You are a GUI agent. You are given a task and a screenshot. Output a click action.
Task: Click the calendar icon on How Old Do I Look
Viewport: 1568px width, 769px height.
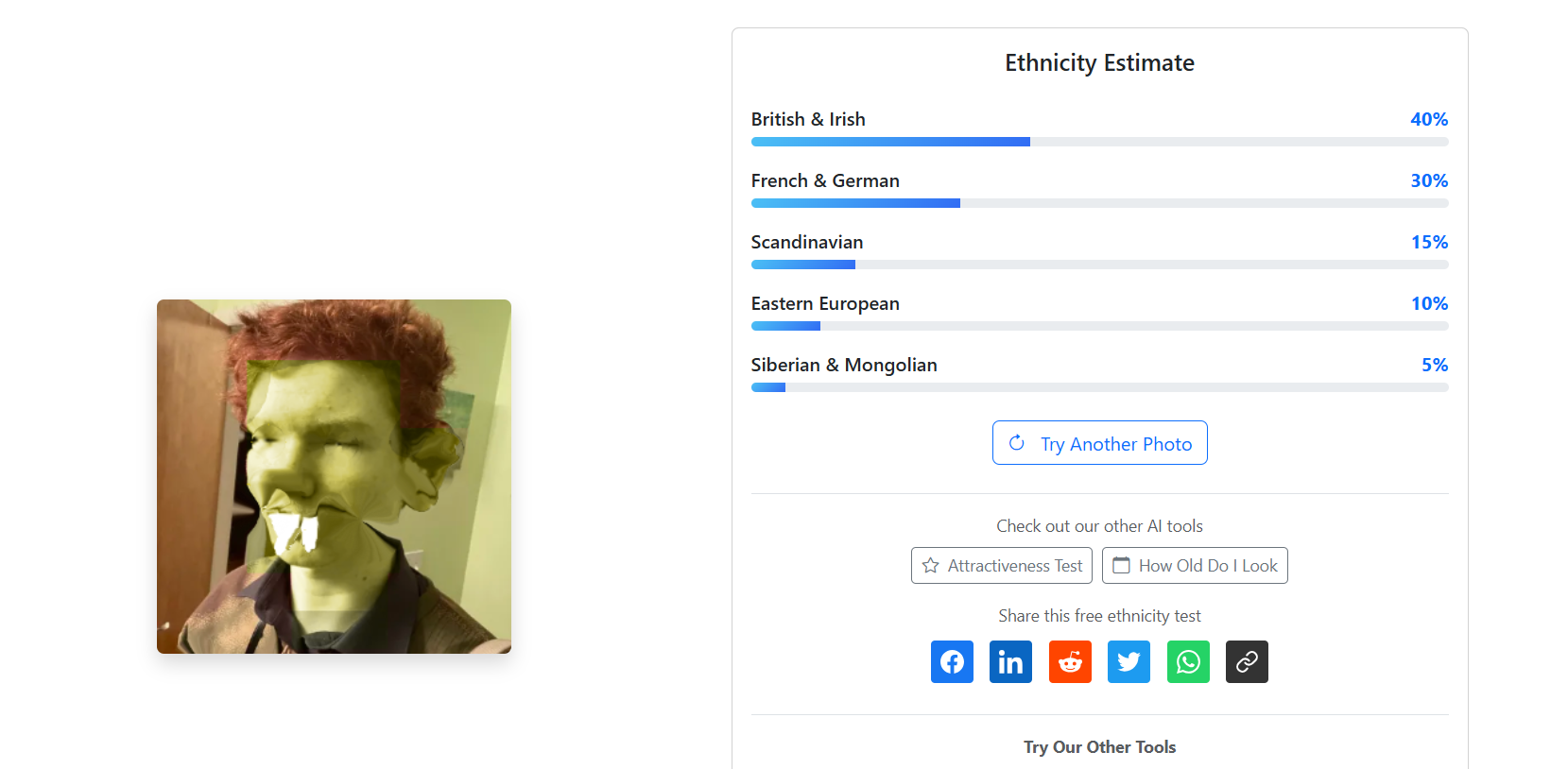[x=1121, y=566]
